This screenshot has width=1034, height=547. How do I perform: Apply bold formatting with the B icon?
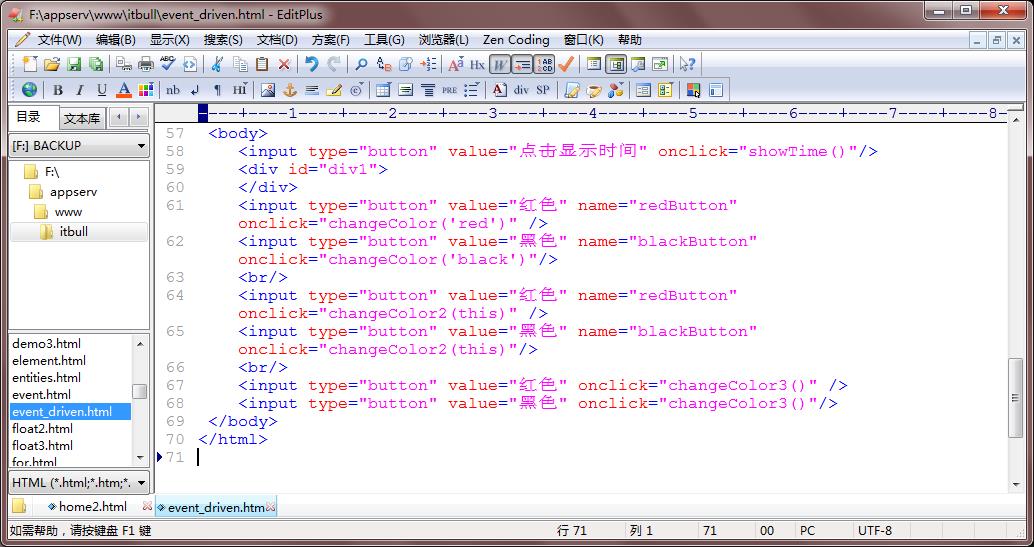click(58, 89)
